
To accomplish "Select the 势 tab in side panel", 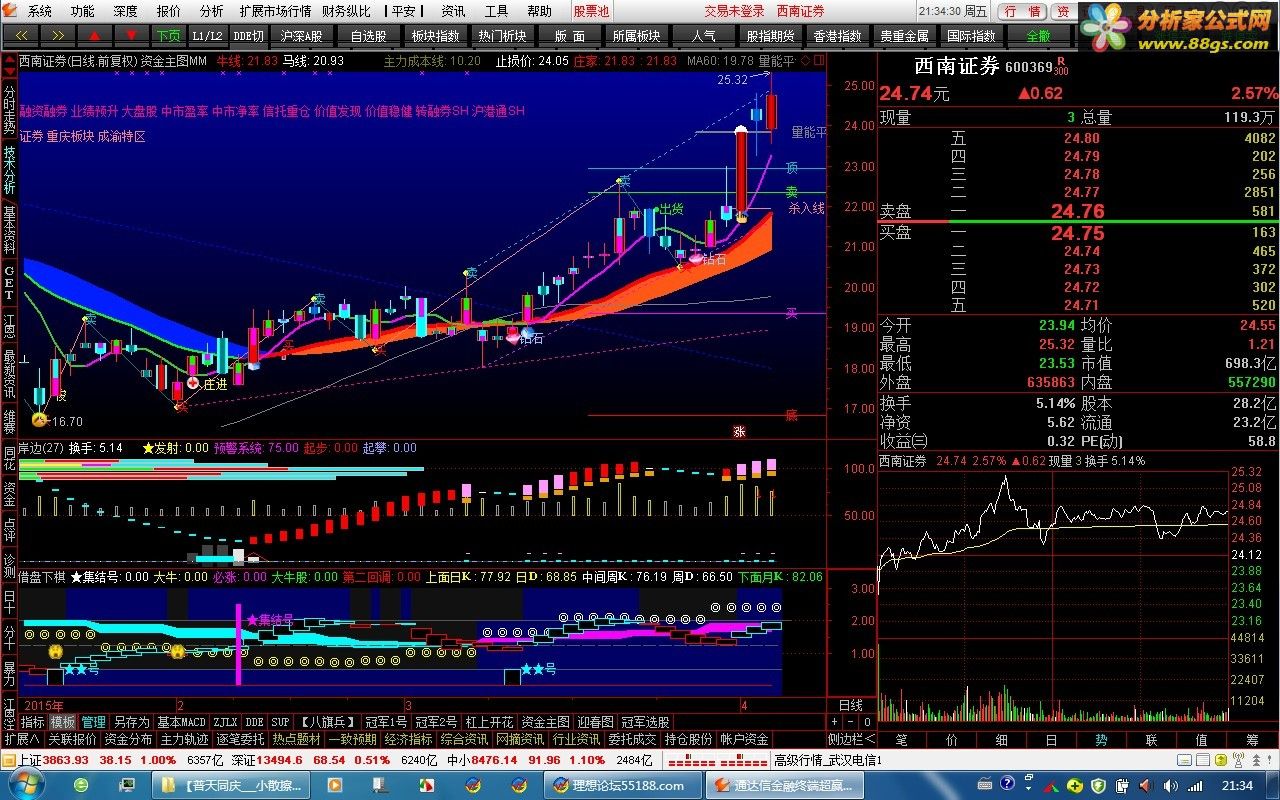I will [1101, 740].
